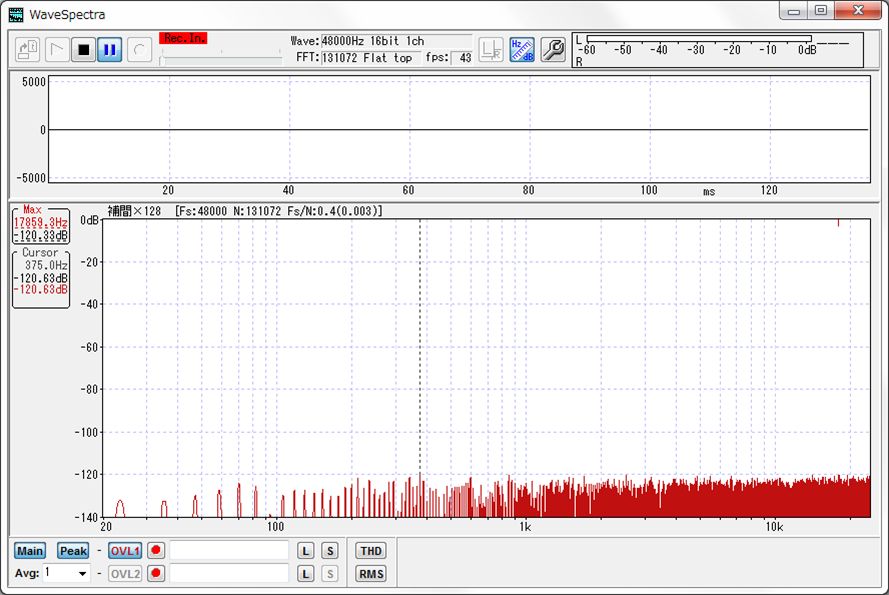Show THD measurement

[x=370, y=550]
